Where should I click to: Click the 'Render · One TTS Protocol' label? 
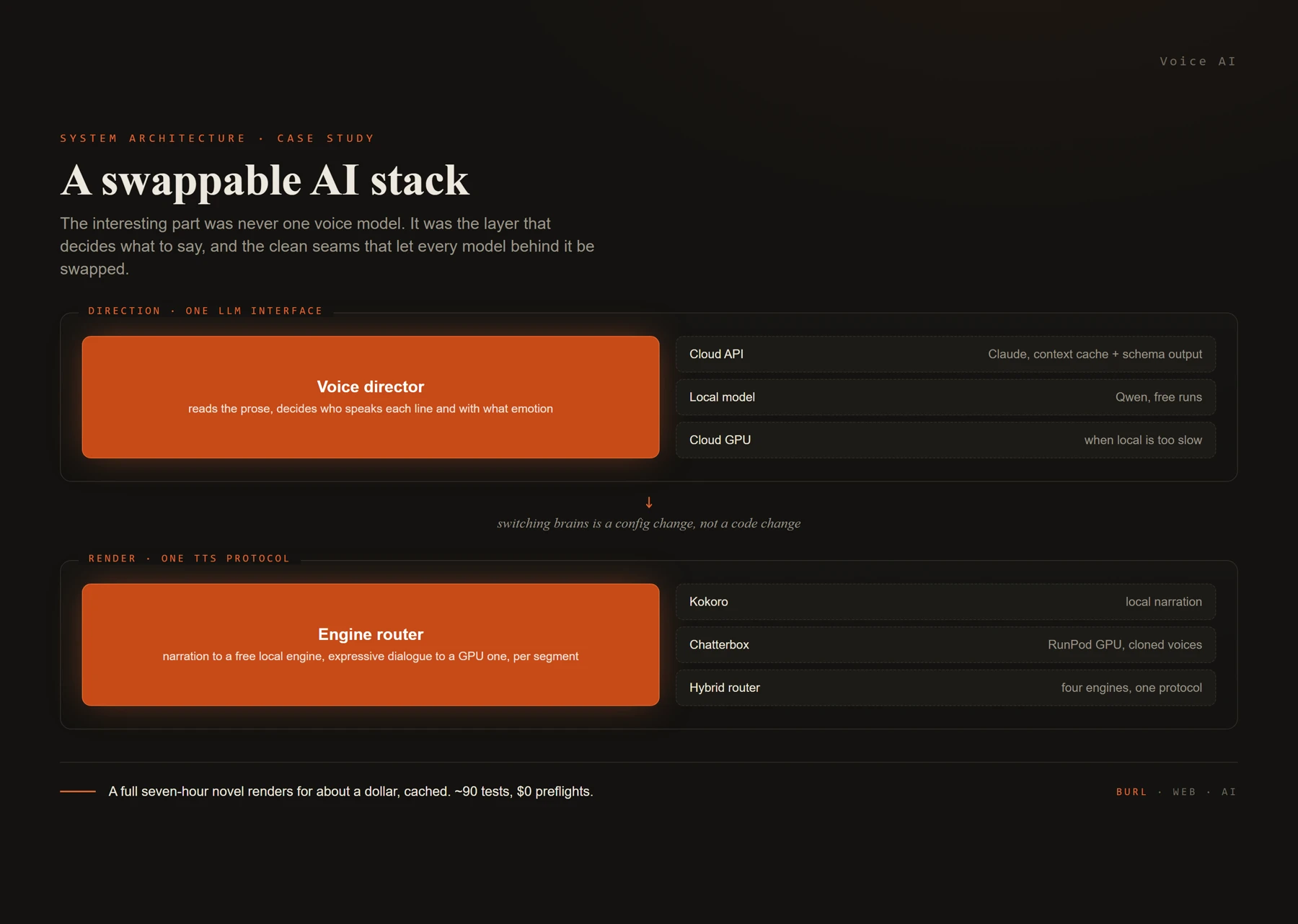pos(189,559)
